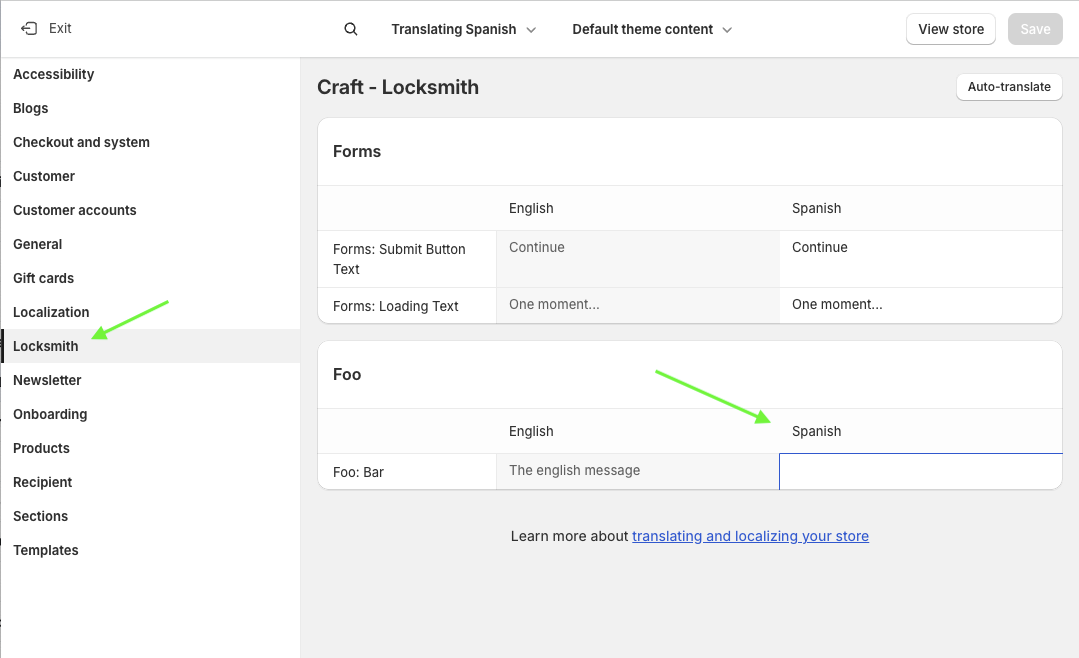Image resolution: width=1079 pixels, height=658 pixels.
Task: Open Customer accounts in the sidebar
Action: click(74, 211)
